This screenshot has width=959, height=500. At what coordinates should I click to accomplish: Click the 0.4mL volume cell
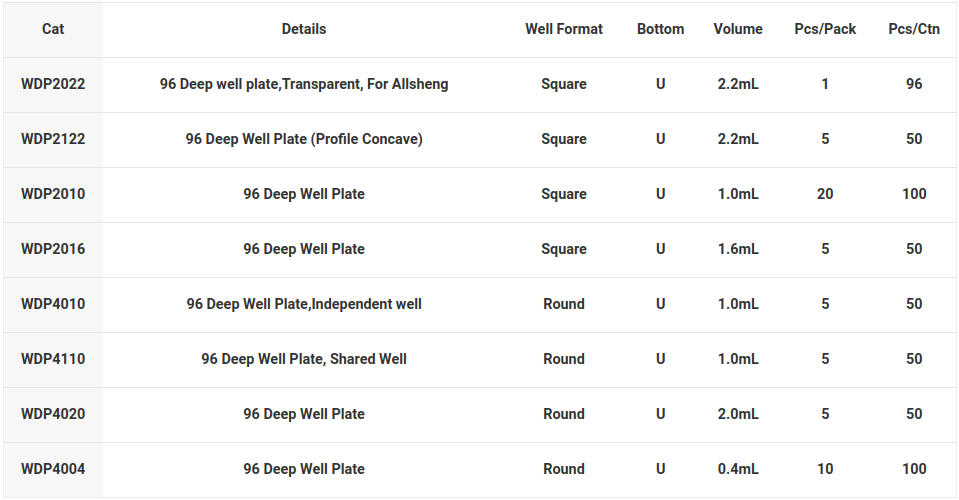(x=738, y=469)
